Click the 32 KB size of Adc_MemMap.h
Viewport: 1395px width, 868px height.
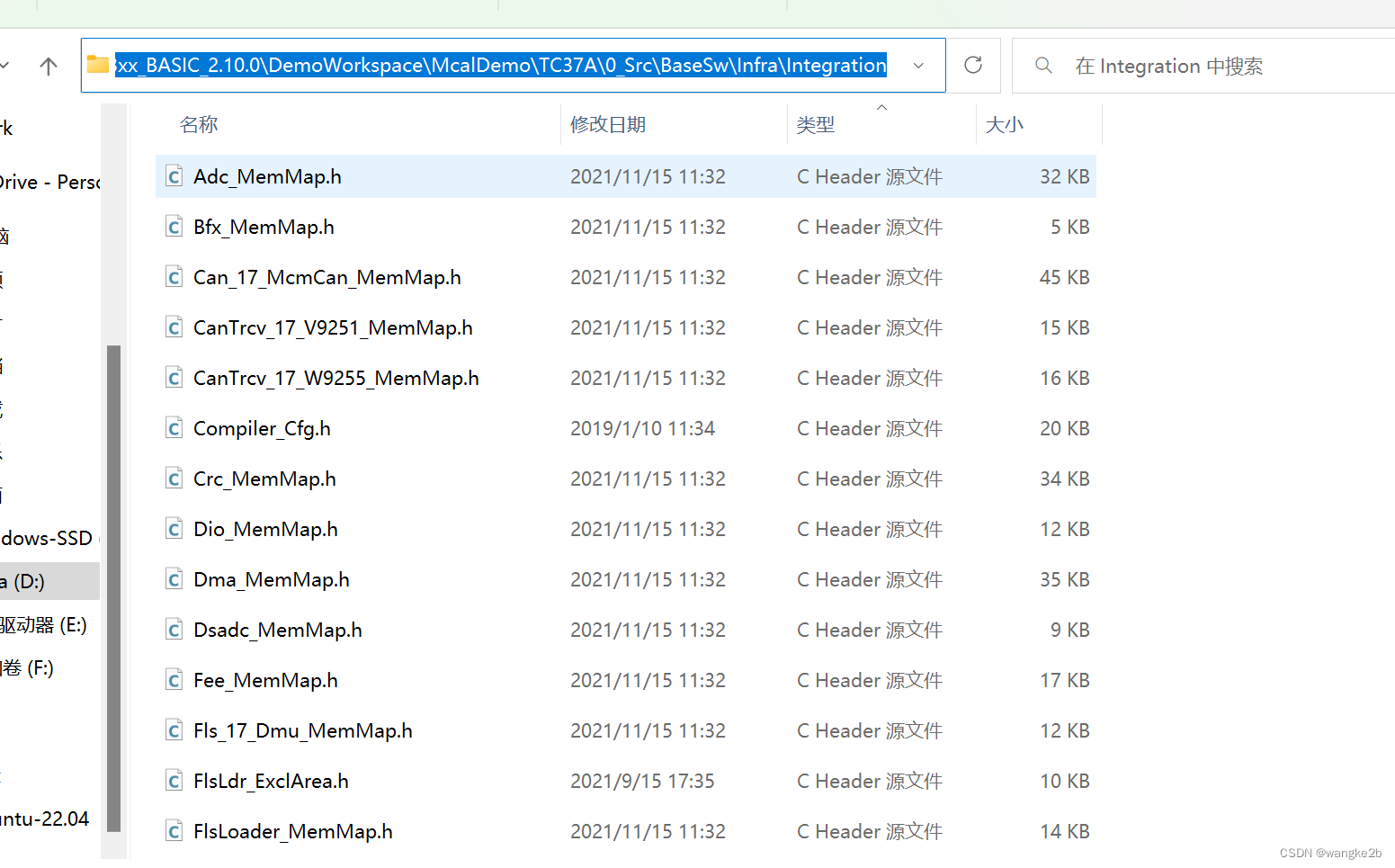coord(1064,176)
